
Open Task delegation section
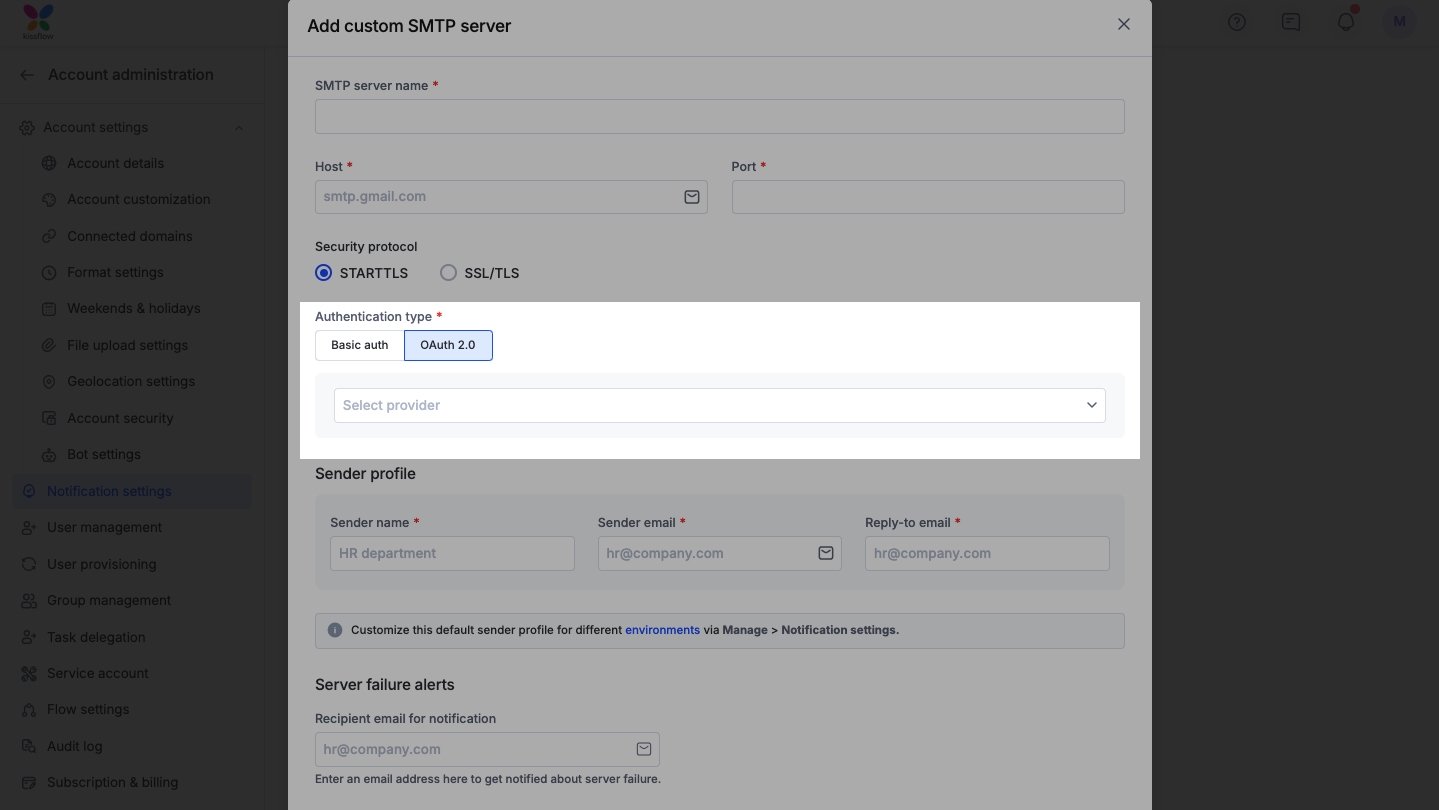coord(96,637)
